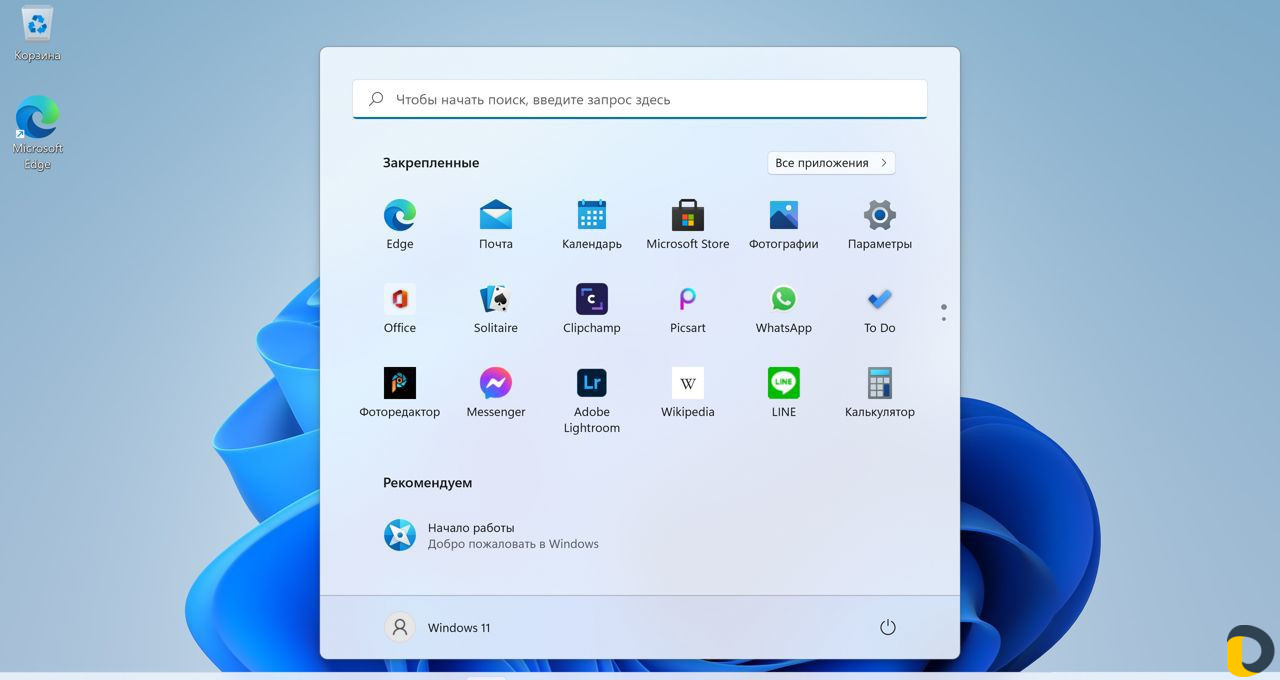This screenshot has height=680, width=1280.
Task: Select the Microsoft Edge desktop shortcut
Action: pyautogui.click(x=38, y=133)
